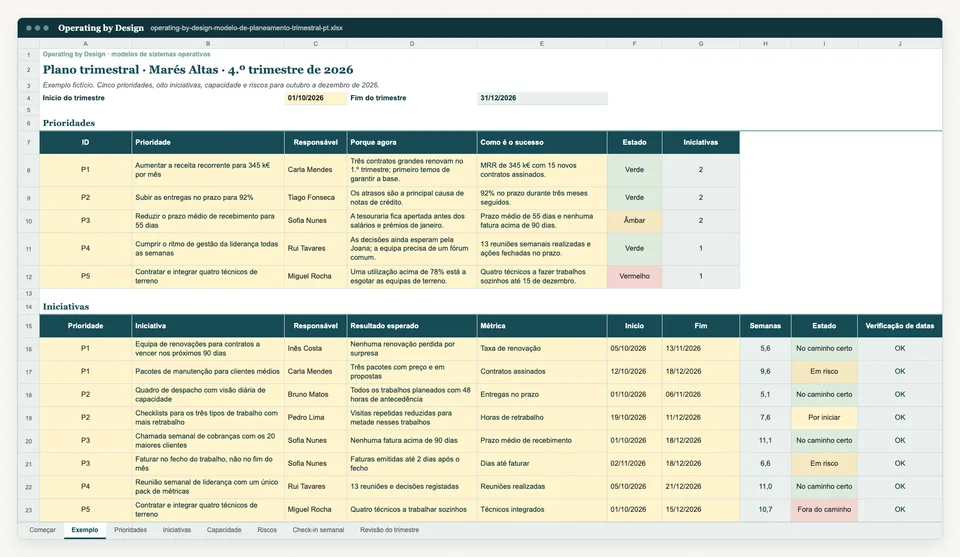Click the Verde status cell for P1
Screen dimensions: 960x557
pyautogui.click(x=634, y=170)
